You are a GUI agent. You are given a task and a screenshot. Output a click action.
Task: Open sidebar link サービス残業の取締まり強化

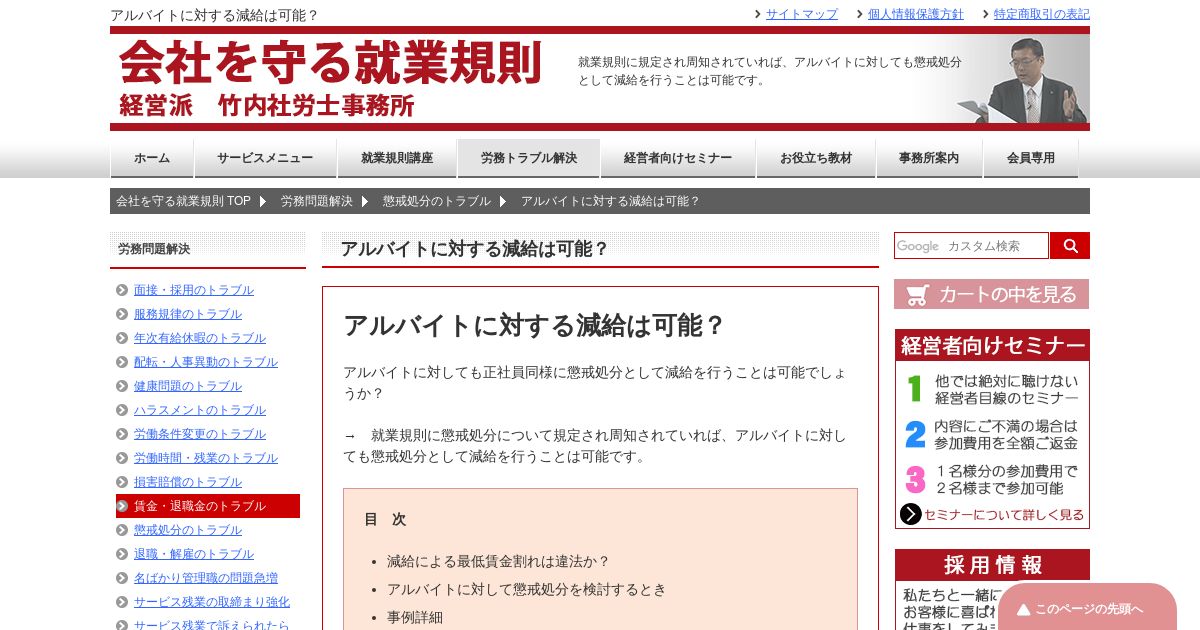212,602
